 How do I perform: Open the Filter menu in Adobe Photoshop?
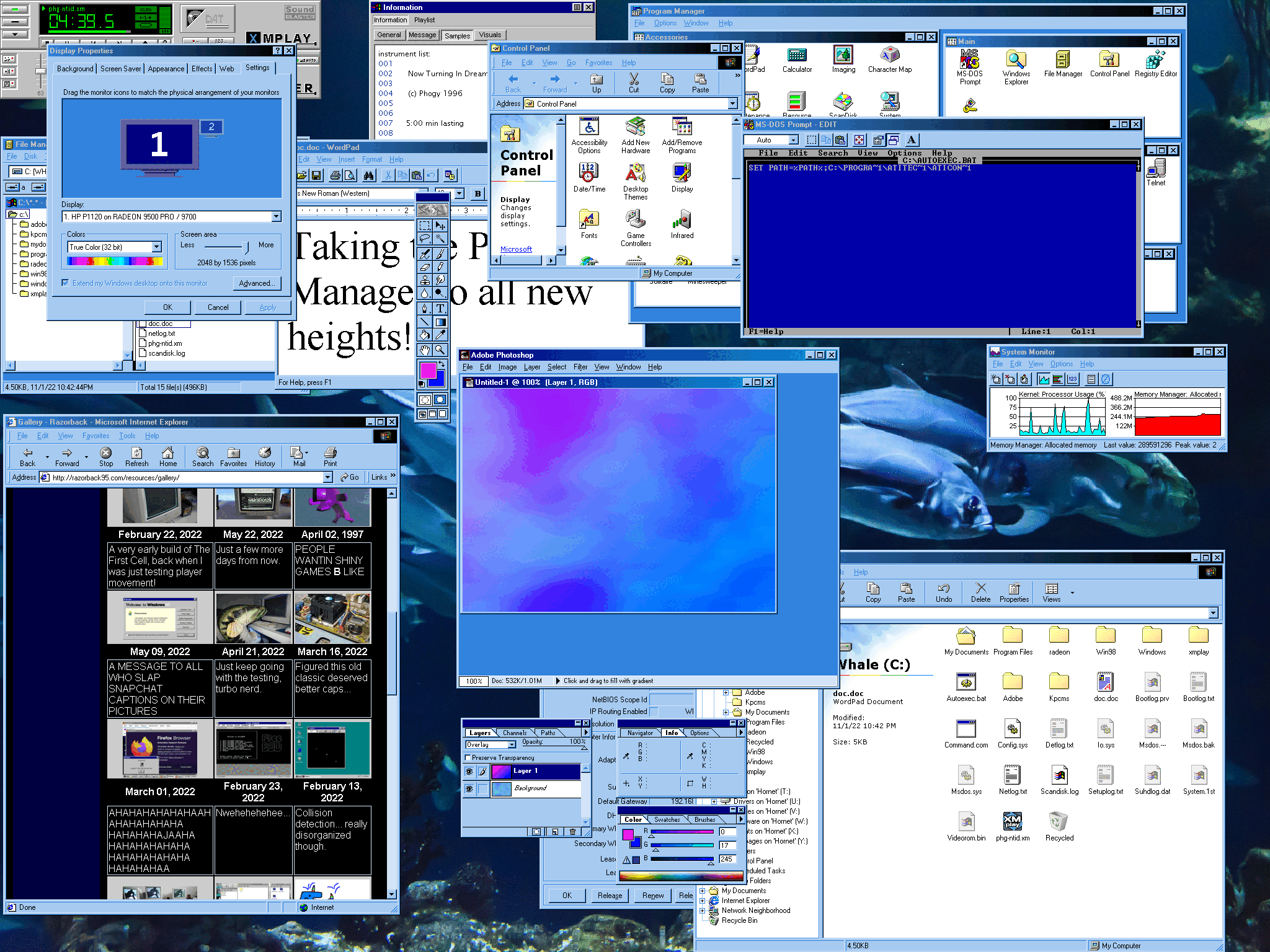tap(580, 367)
